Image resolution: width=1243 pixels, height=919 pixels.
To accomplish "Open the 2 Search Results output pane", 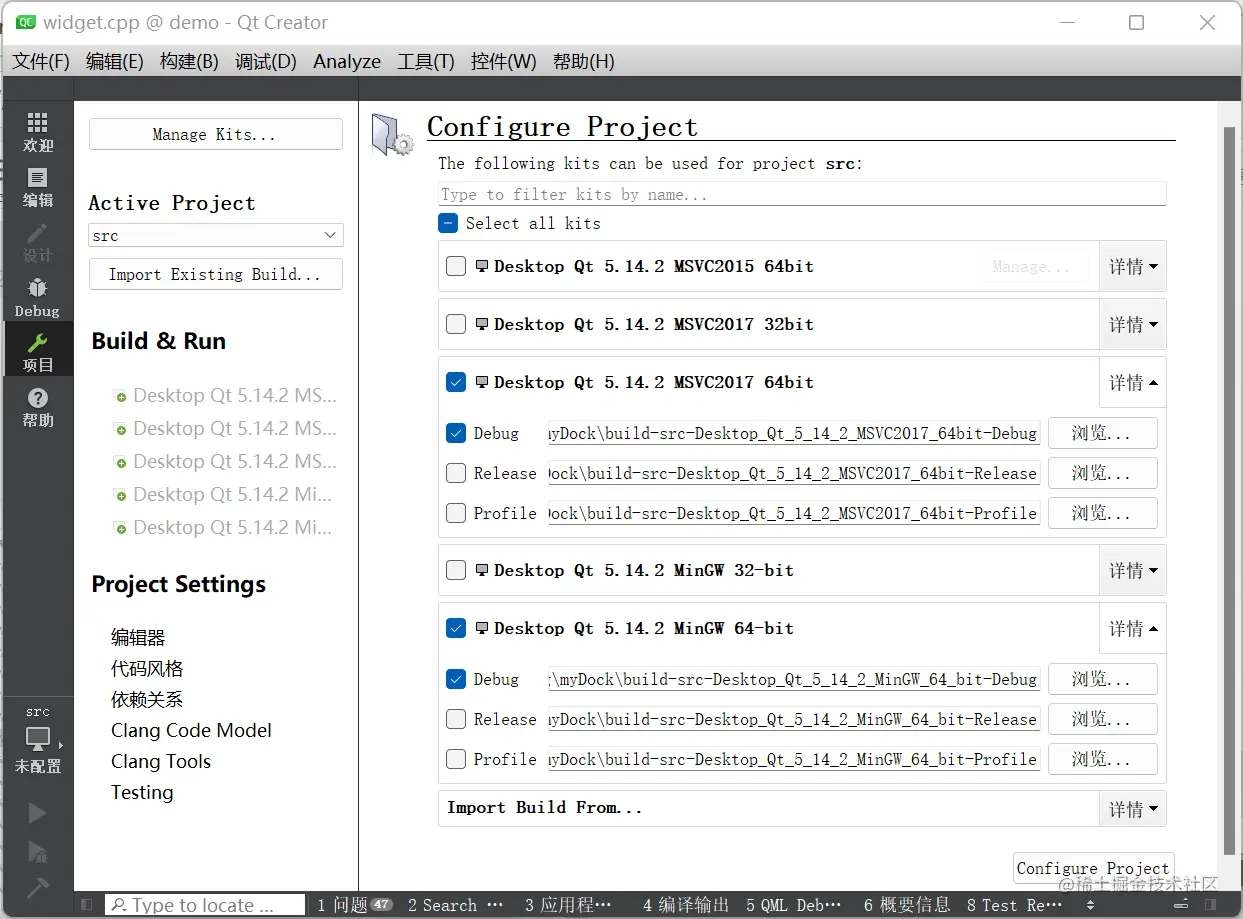I will pos(455,905).
